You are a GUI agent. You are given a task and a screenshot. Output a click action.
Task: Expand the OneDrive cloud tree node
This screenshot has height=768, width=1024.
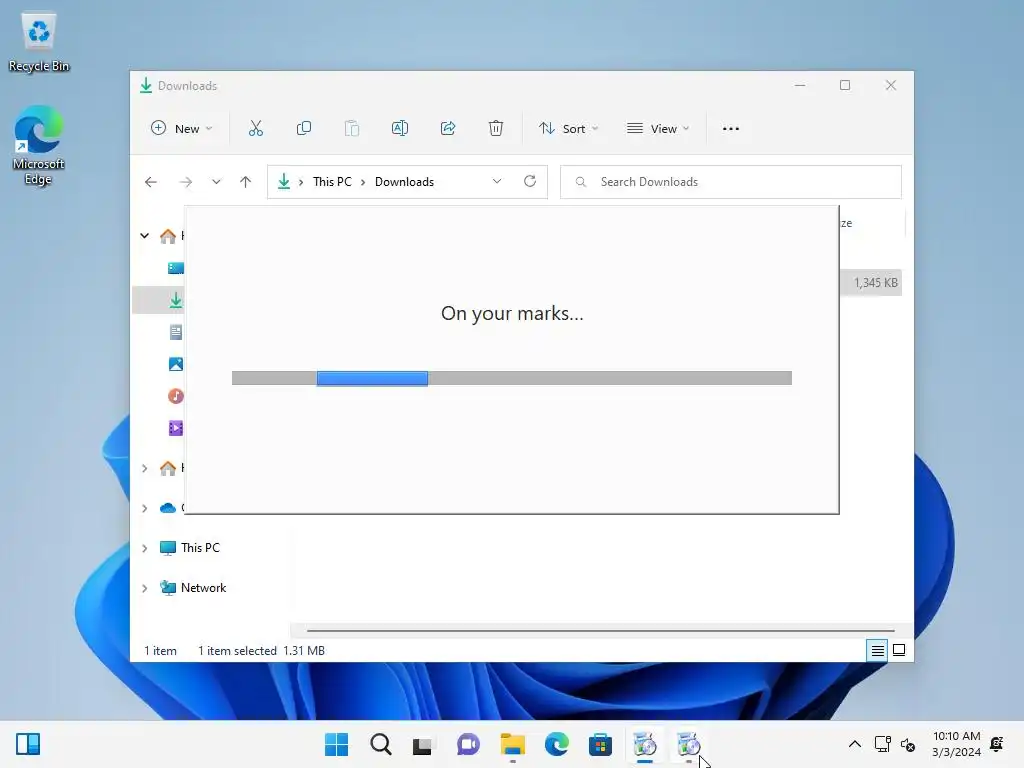click(x=145, y=508)
